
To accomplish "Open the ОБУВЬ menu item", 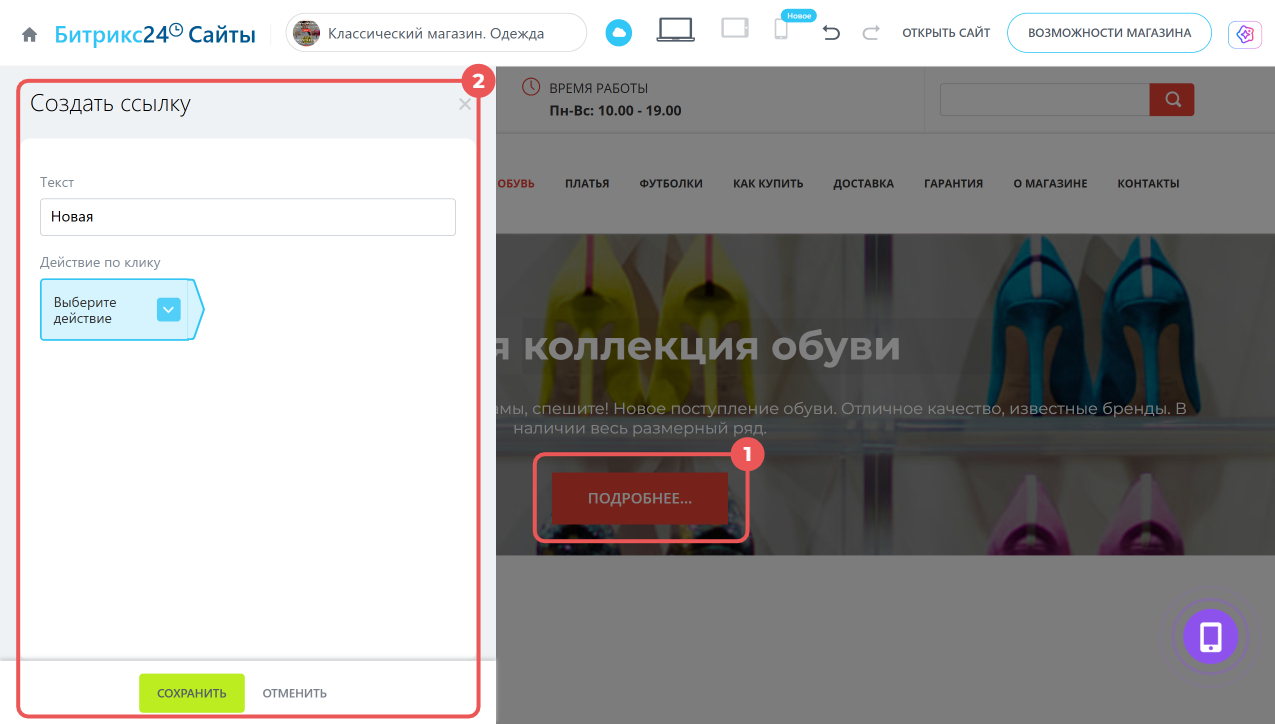I will 515,183.
